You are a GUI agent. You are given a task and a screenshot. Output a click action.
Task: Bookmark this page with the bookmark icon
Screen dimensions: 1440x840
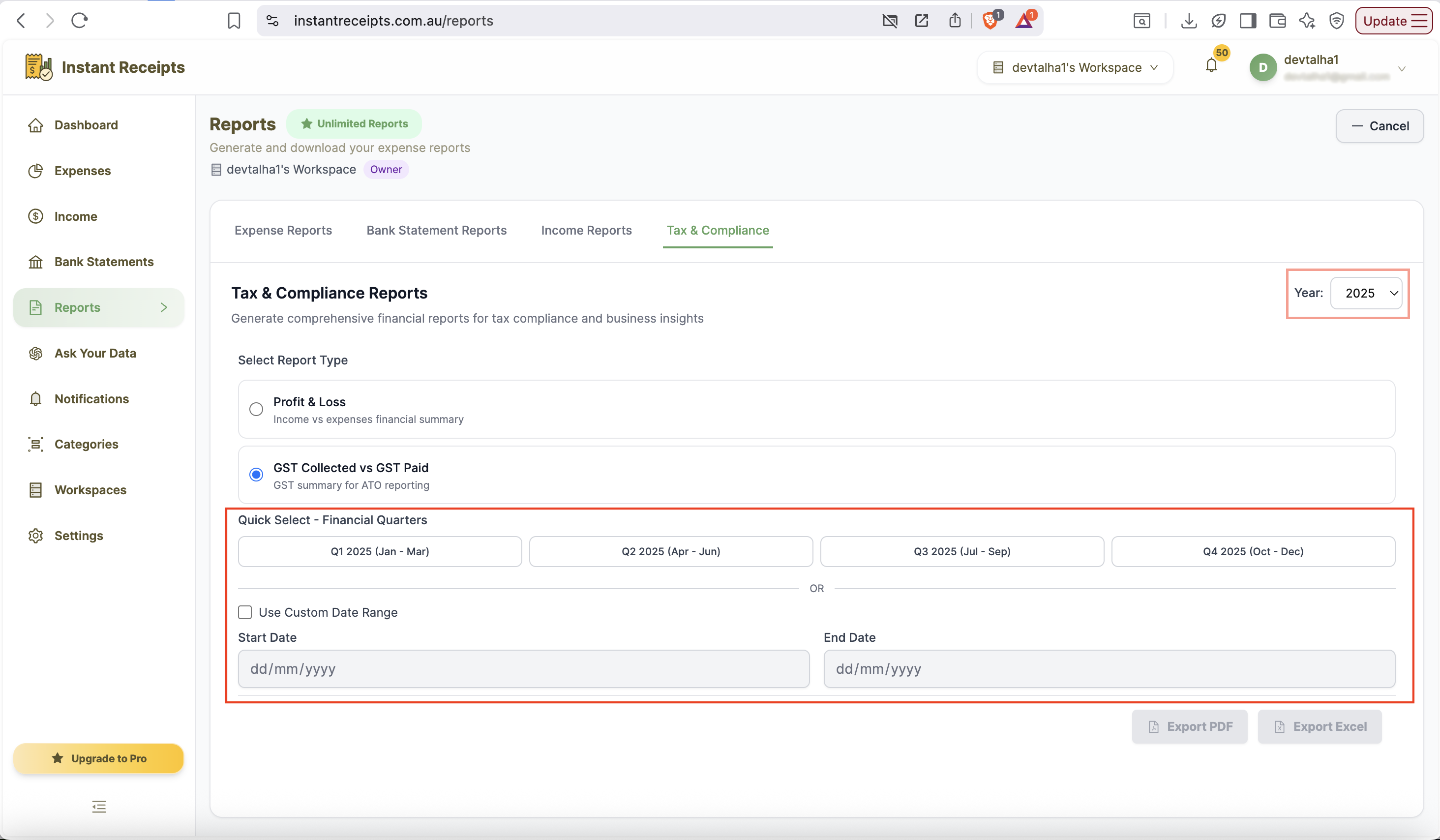coord(234,21)
